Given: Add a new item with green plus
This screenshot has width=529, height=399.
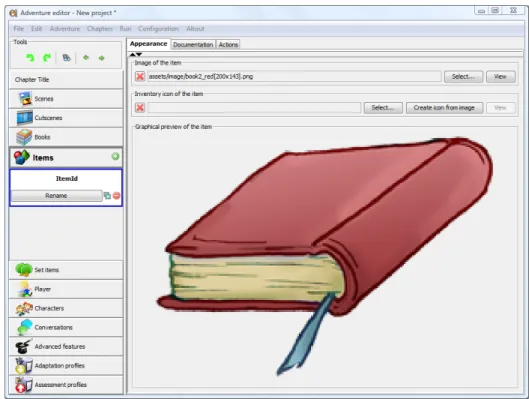Looking at the screenshot, I should pyautogui.click(x=115, y=156).
